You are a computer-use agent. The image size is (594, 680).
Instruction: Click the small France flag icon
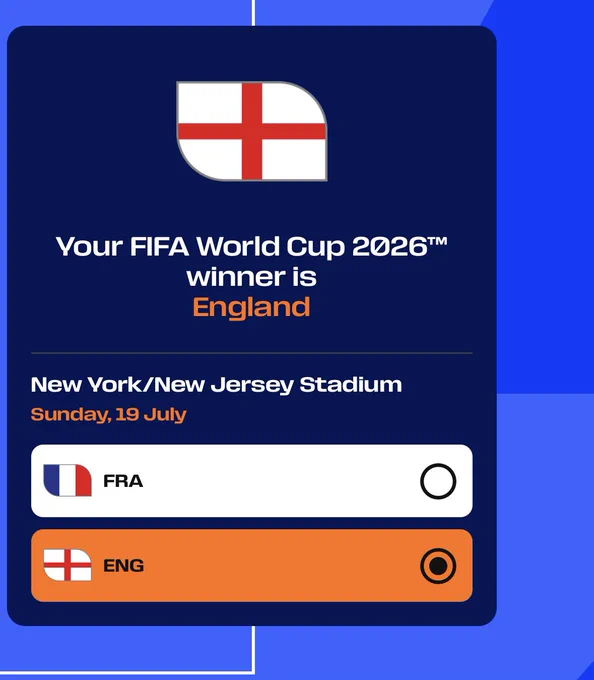point(68,481)
